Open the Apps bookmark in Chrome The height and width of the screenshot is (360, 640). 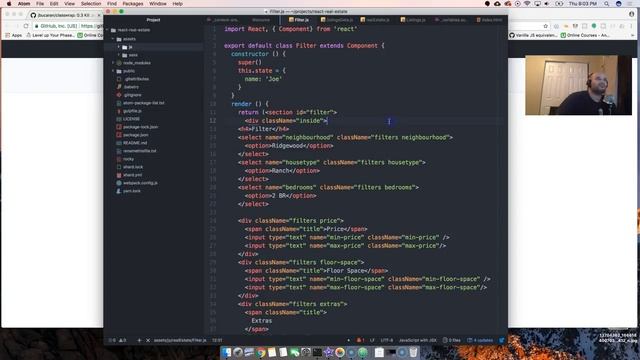(13, 36)
